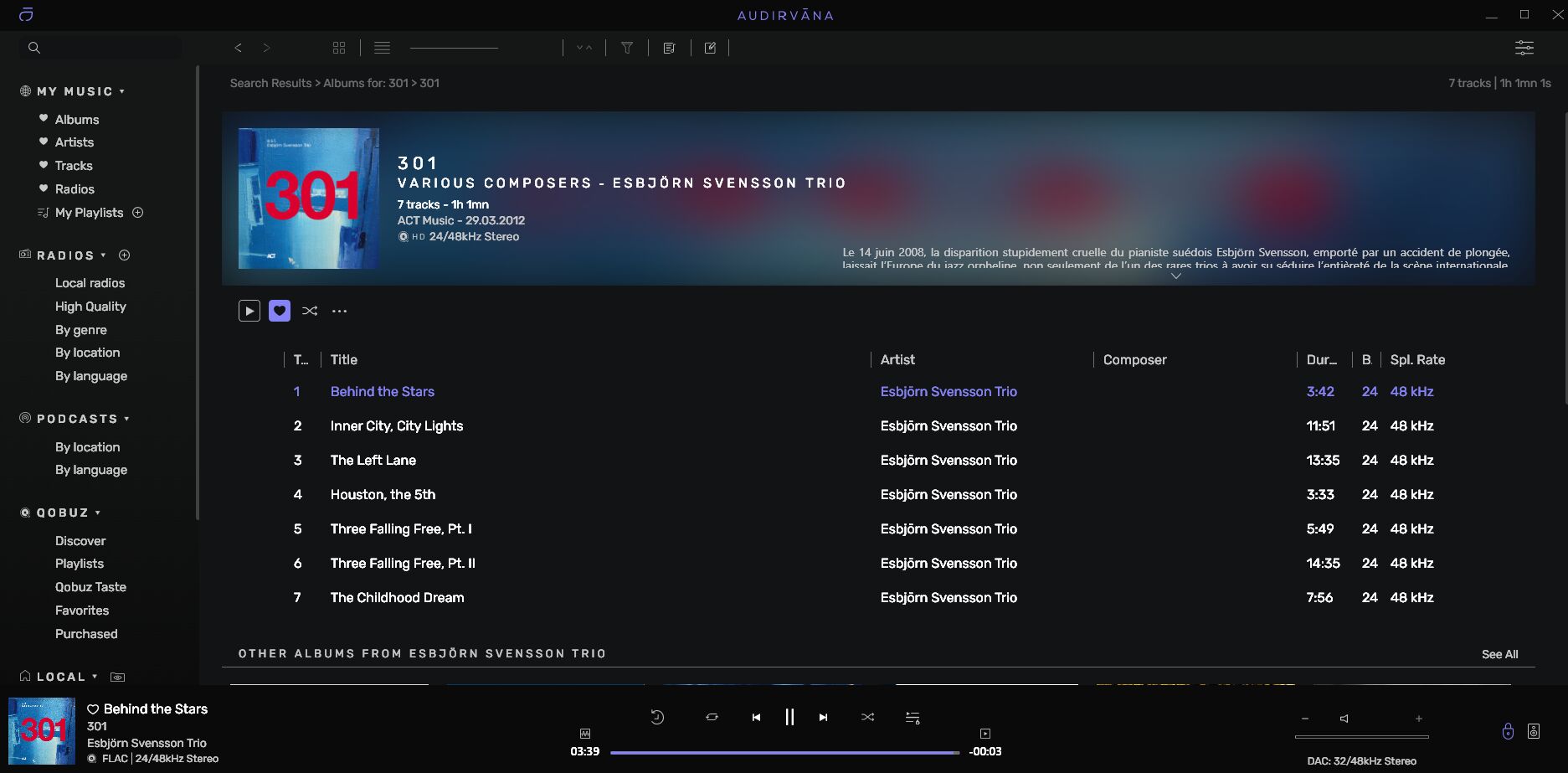Open Qobuz Discover
This screenshot has width=1568, height=773.
pos(80,541)
